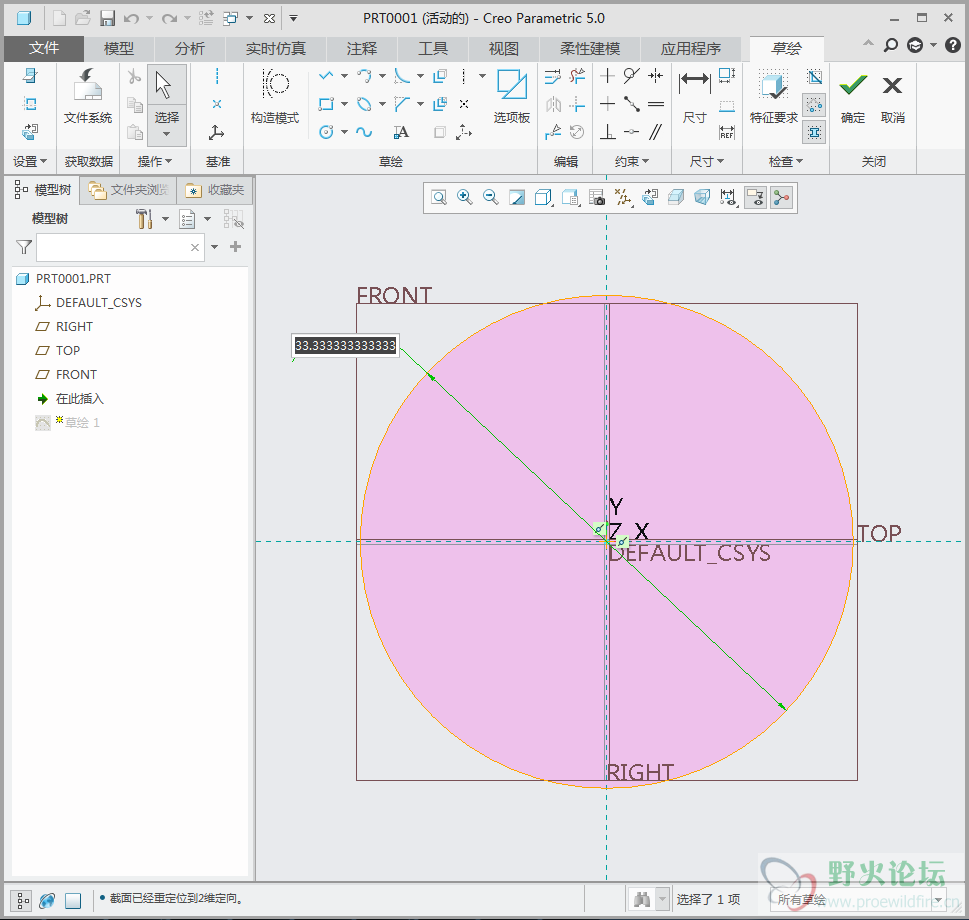Switch to the 柔性建模 ribbon tab

pyautogui.click(x=590, y=48)
